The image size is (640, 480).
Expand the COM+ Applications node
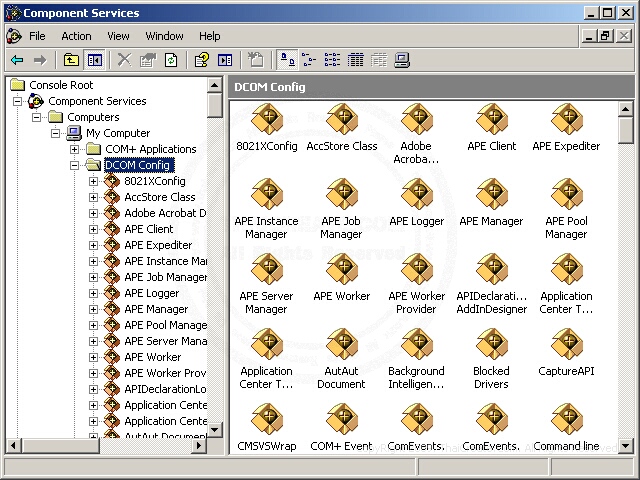[74, 149]
